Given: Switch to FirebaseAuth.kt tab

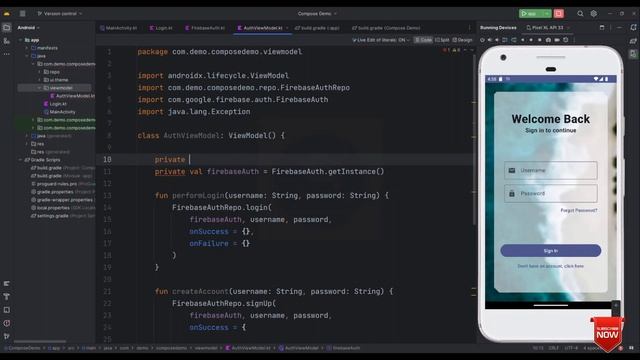Looking at the screenshot, I should 205,28.
